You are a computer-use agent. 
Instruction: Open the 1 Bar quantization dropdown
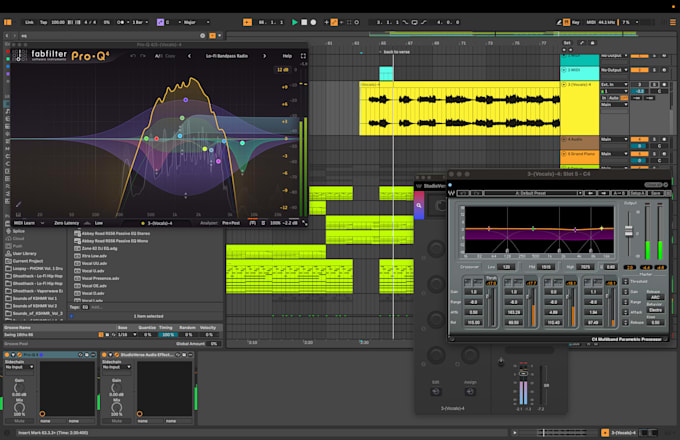[140, 22]
